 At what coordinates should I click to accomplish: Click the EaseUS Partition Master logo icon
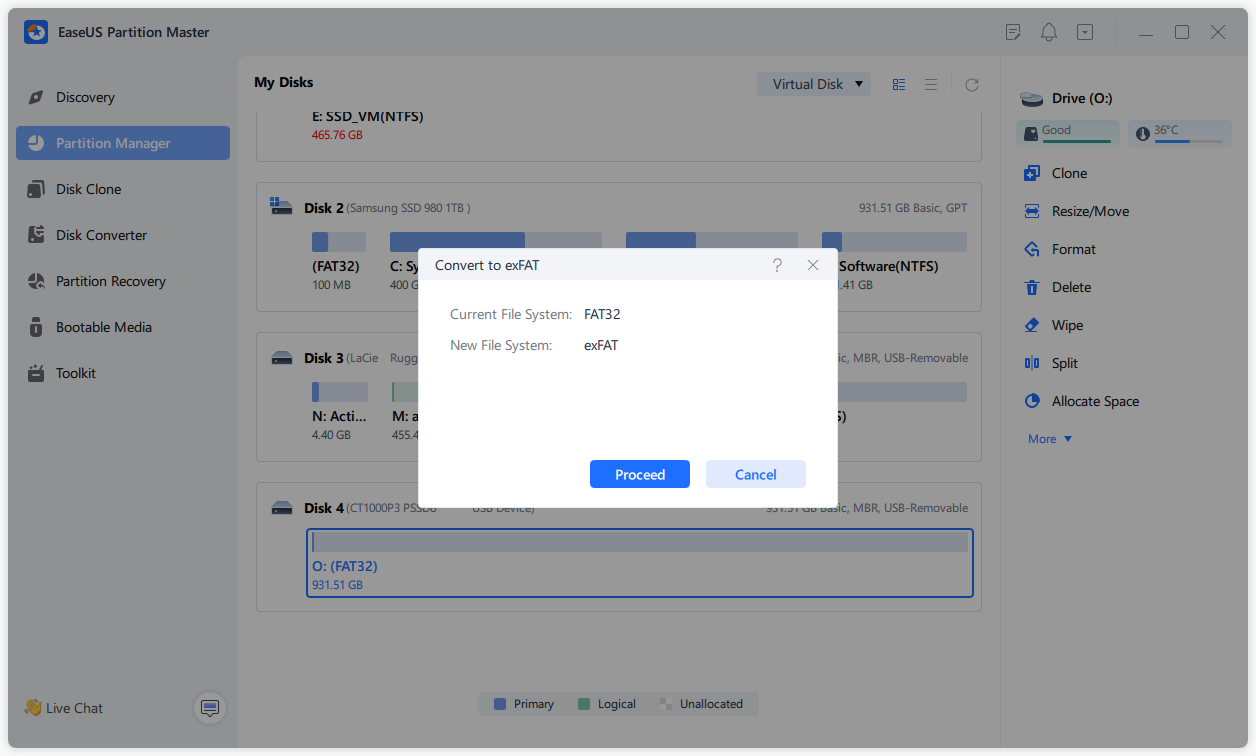(x=36, y=32)
